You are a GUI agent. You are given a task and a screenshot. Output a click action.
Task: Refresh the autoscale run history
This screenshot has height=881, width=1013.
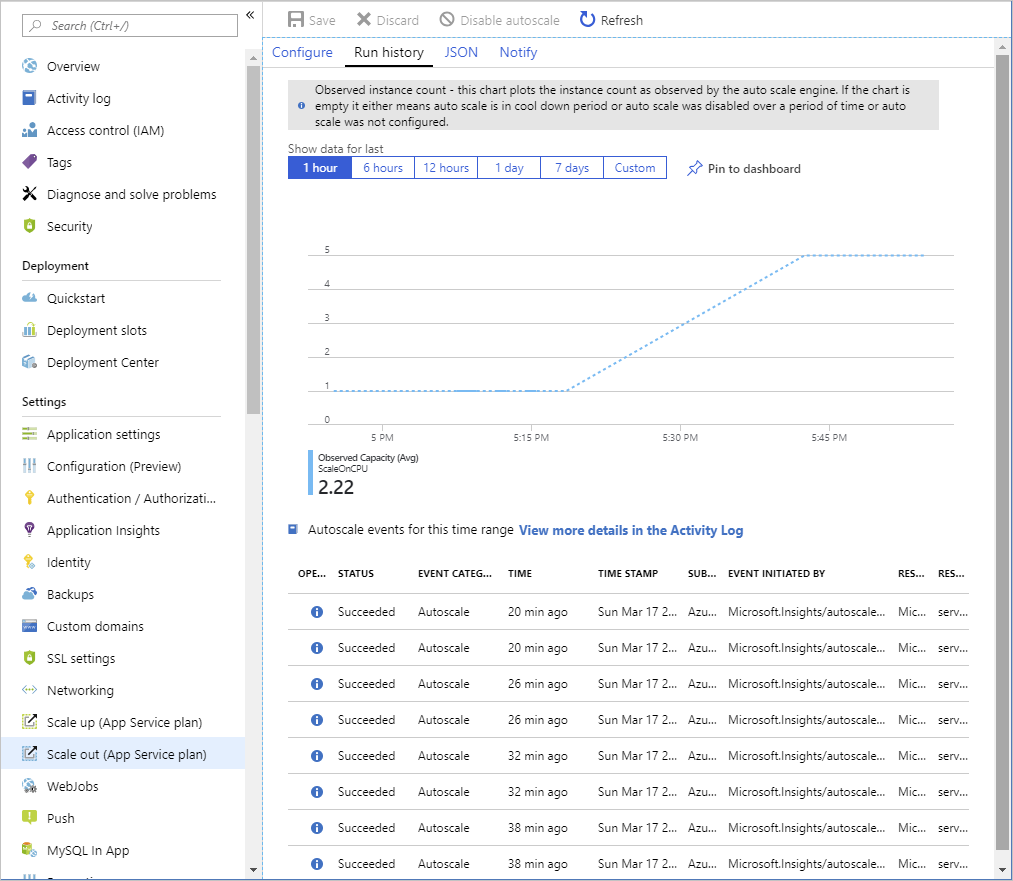click(x=611, y=20)
